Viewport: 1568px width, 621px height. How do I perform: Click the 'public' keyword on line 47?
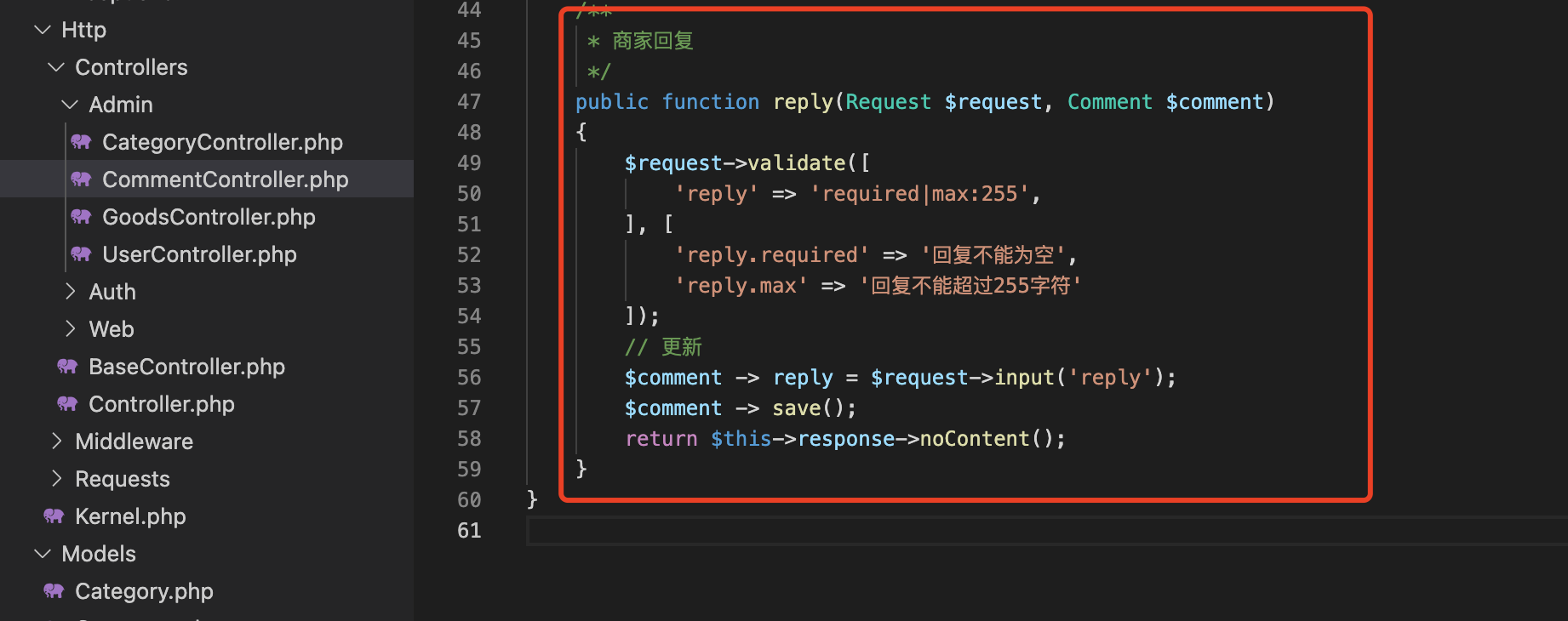612,102
